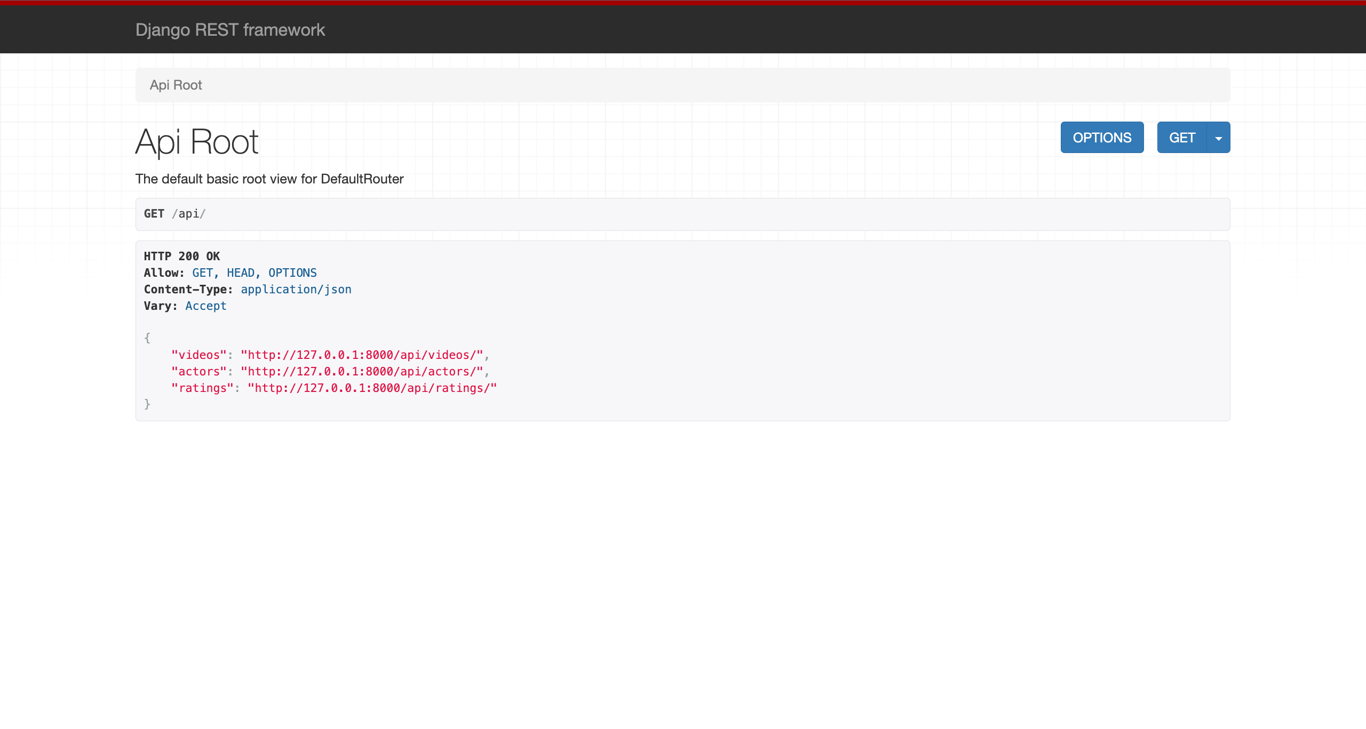Click the "videos" JSON key
The height and width of the screenshot is (729, 1366).
click(199, 355)
